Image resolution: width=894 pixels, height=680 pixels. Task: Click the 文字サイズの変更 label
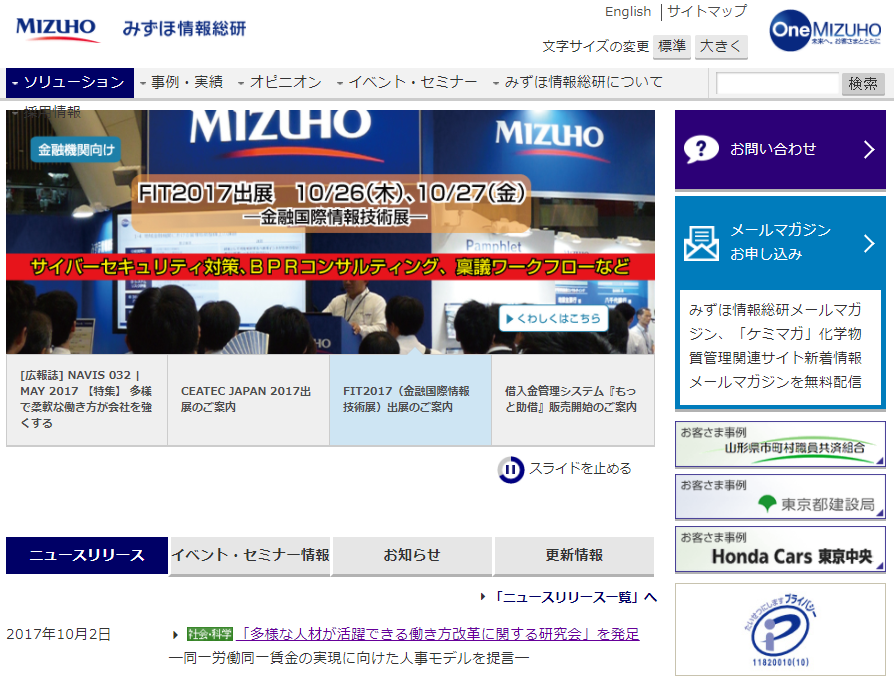click(595, 46)
